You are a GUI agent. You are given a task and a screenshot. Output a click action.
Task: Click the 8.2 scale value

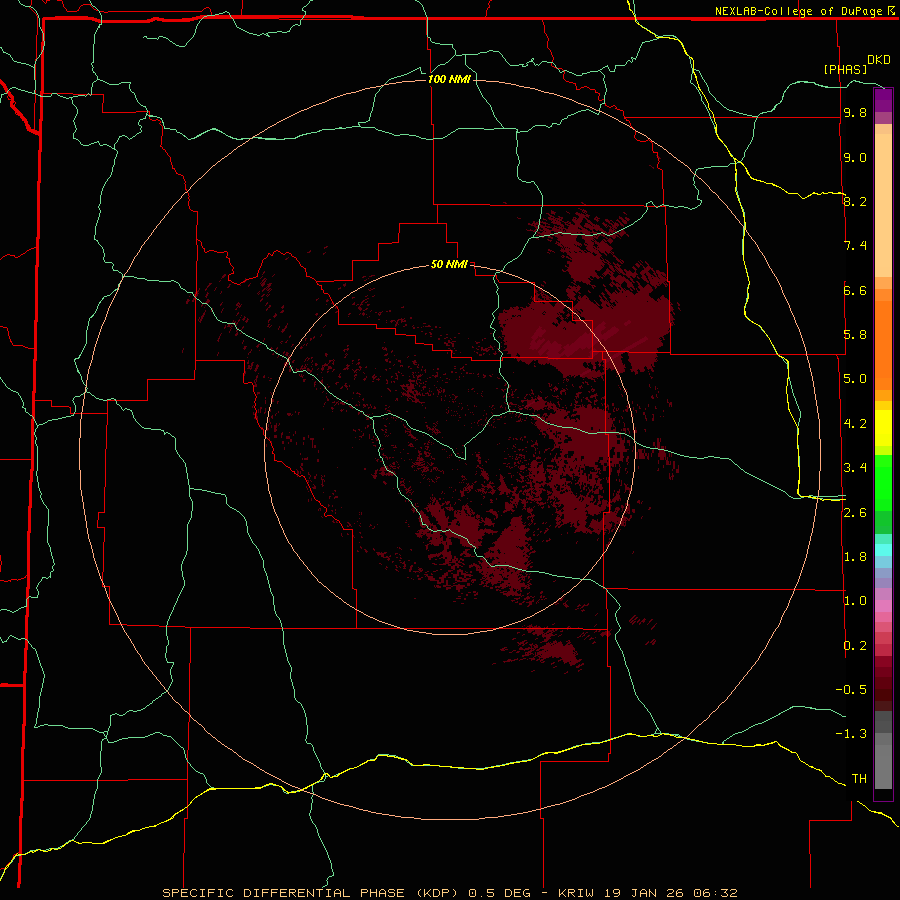click(x=855, y=201)
